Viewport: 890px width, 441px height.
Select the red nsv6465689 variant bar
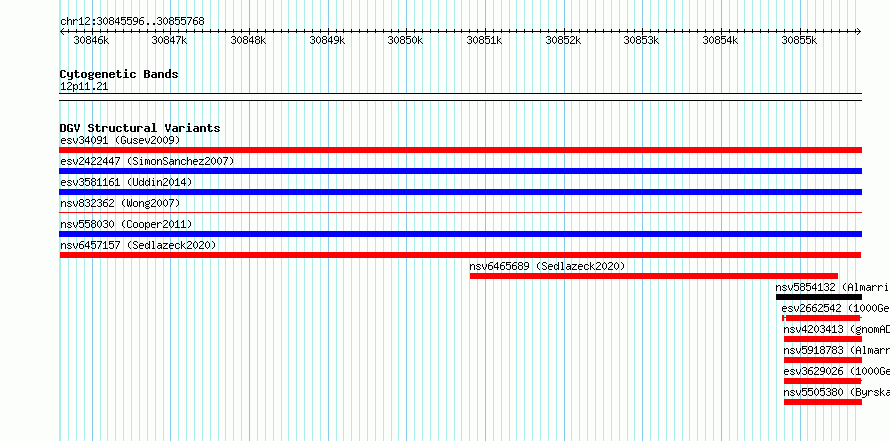(654, 276)
